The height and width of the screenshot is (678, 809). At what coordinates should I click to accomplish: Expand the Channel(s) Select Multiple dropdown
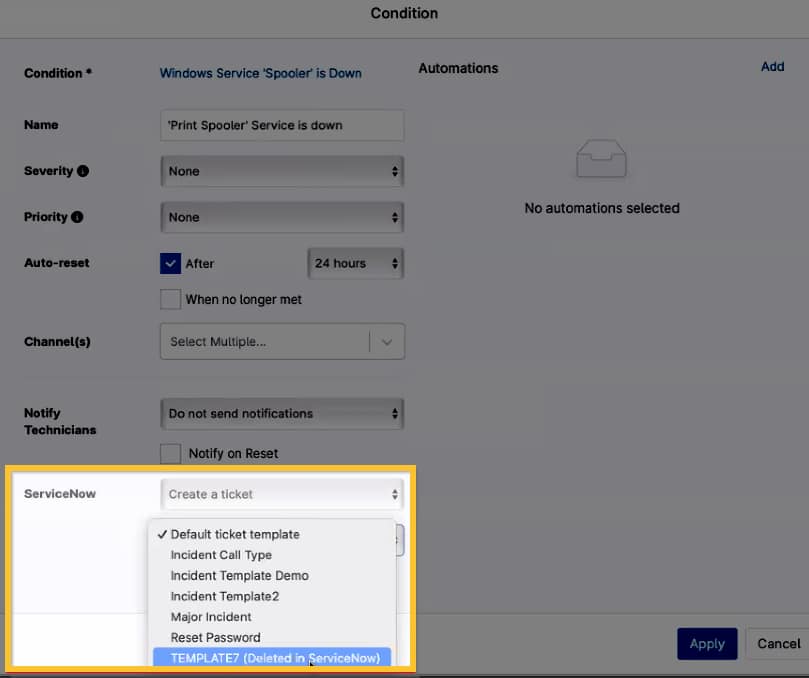[281, 341]
